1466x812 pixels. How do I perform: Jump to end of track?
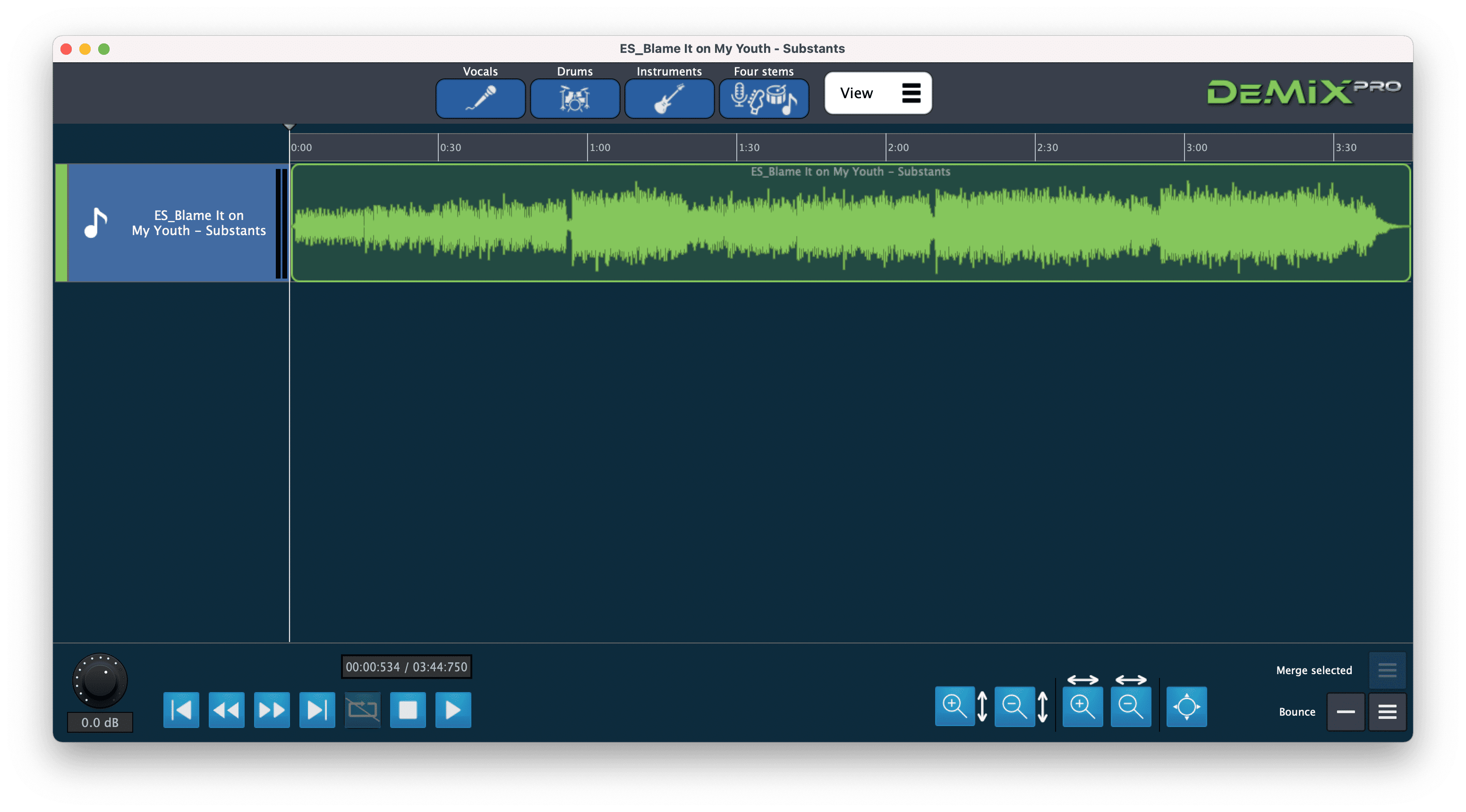317,710
